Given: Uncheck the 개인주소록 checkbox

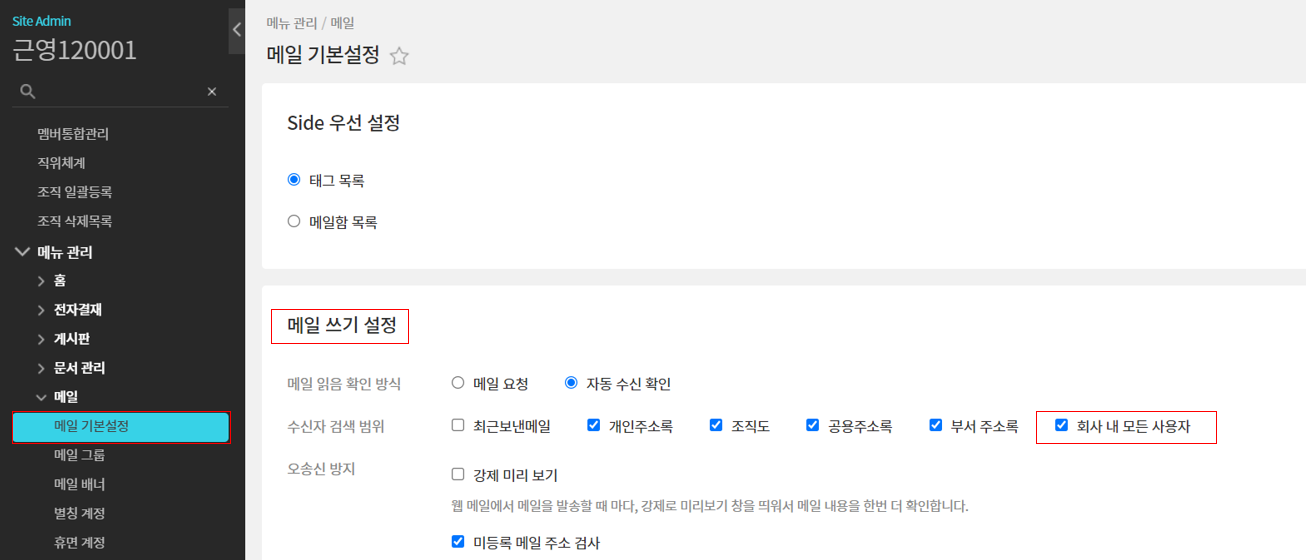Looking at the screenshot, I should point(594,426).
